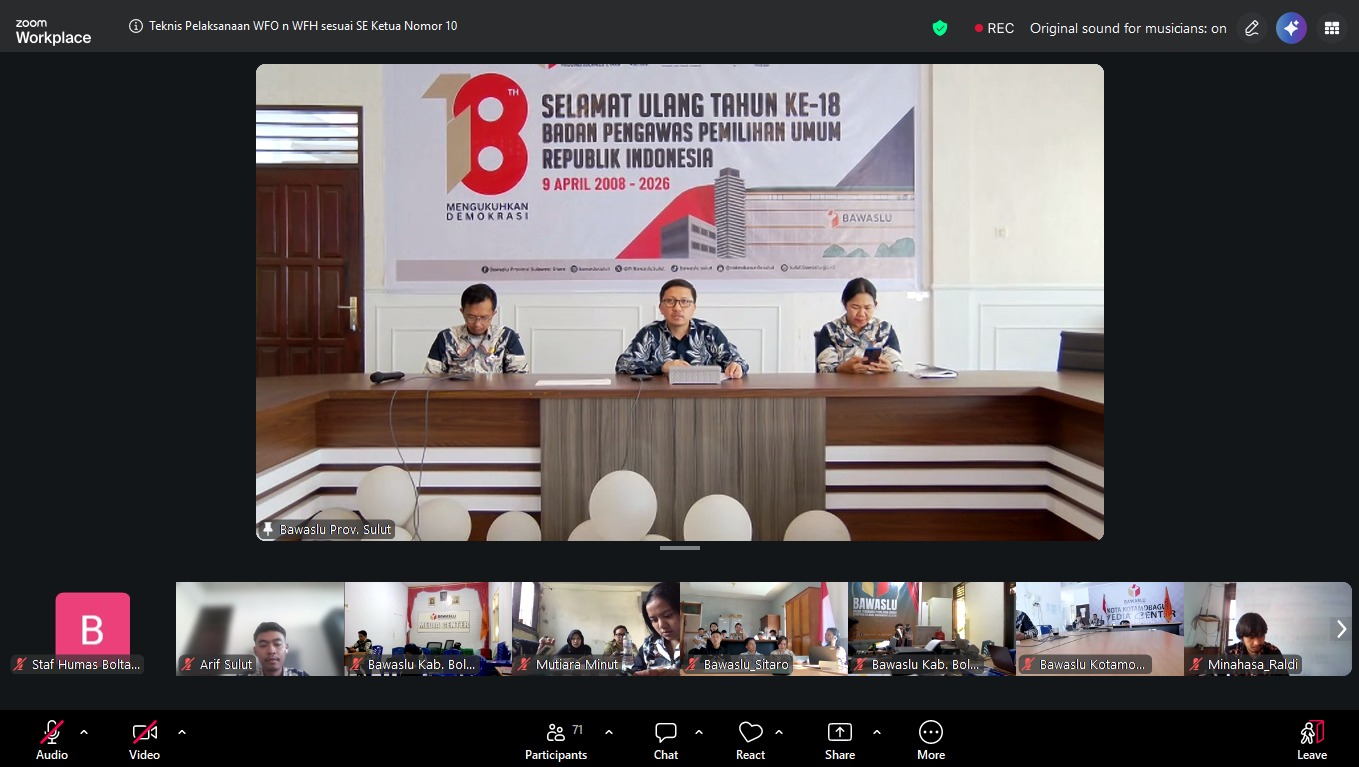The image size is (1359, 767).
Task: Open the AI Companion sparkle icon
Action: (x=1291, y=28)
